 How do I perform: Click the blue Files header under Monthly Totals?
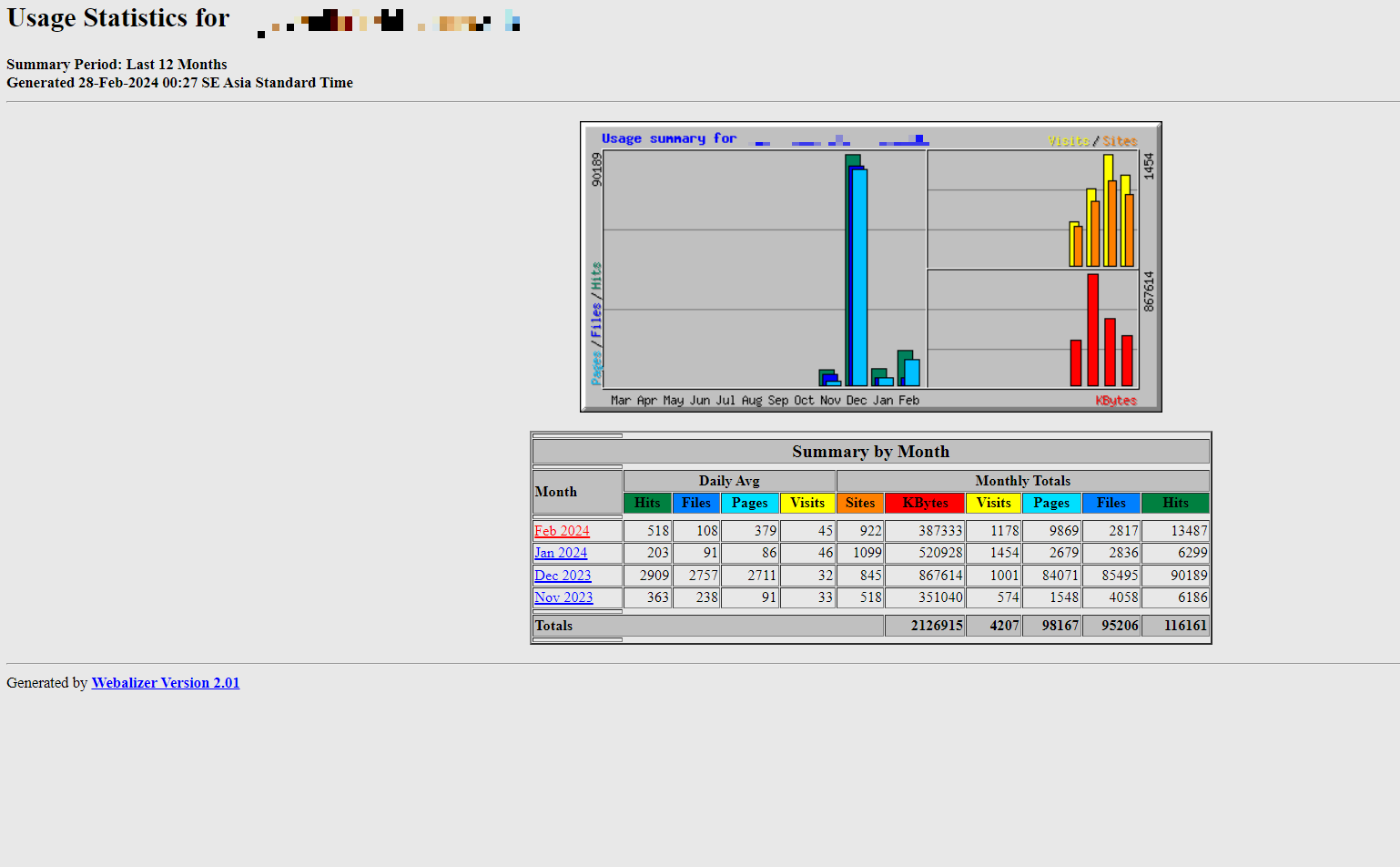[x=1111, y=503]
